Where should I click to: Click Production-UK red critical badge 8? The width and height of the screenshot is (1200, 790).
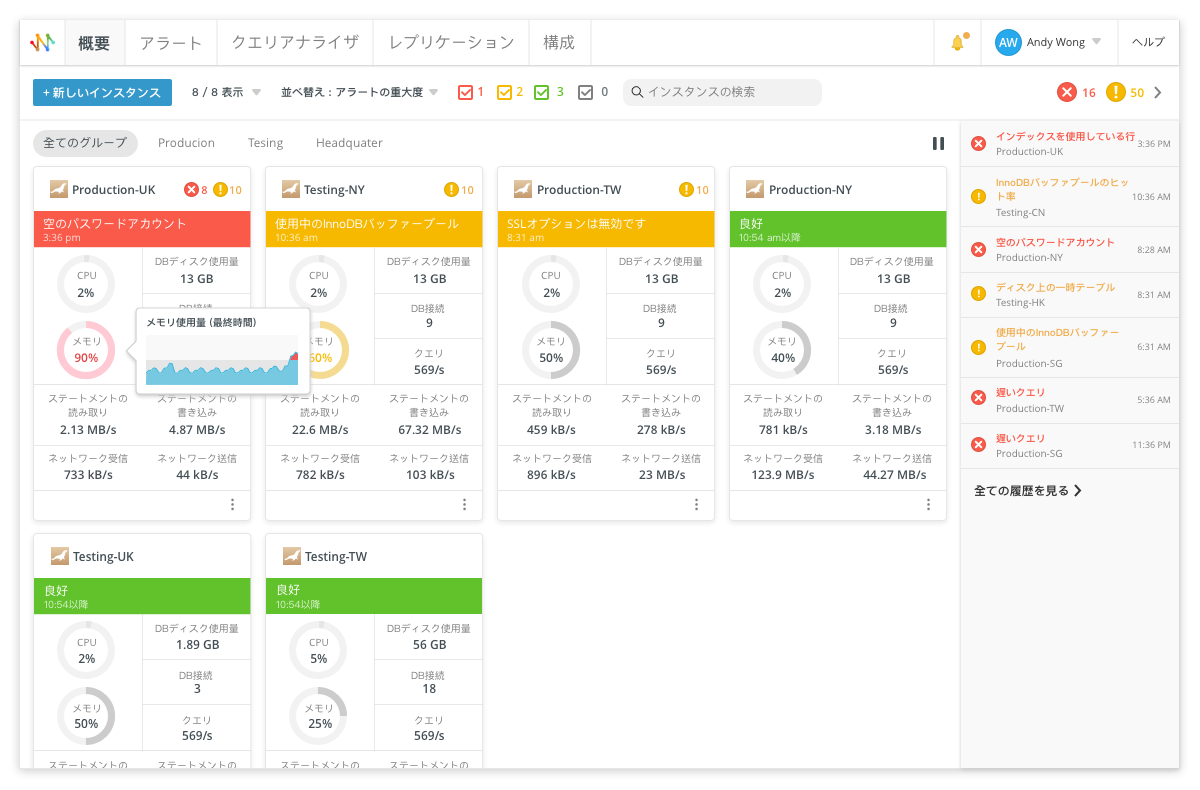click(196, 190)
